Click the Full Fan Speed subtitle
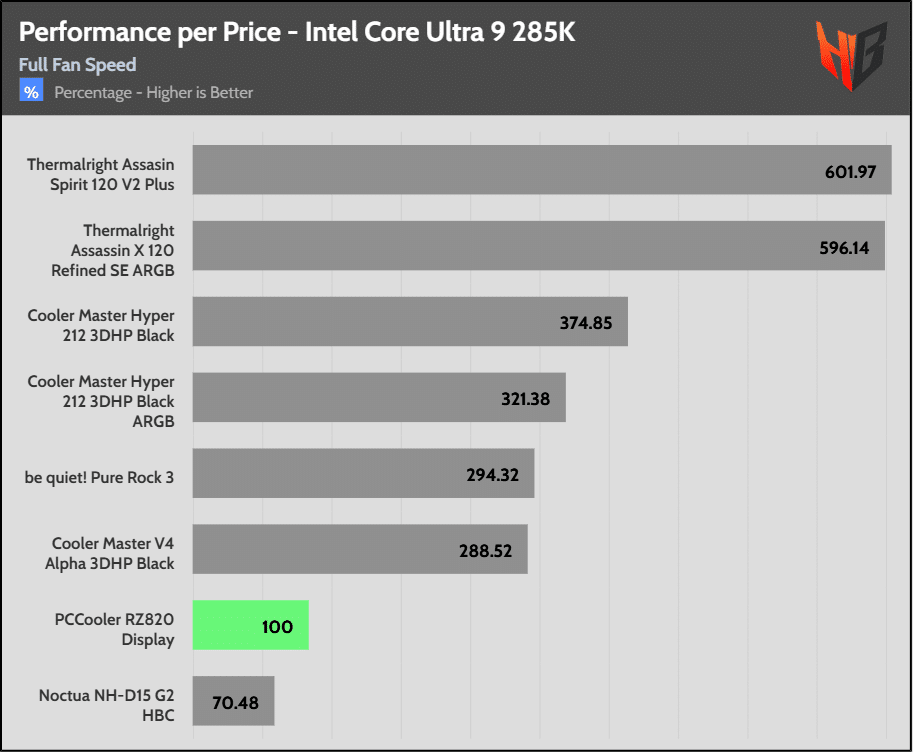The width and height of the screenshot is (913, 752). pos(78,65)
